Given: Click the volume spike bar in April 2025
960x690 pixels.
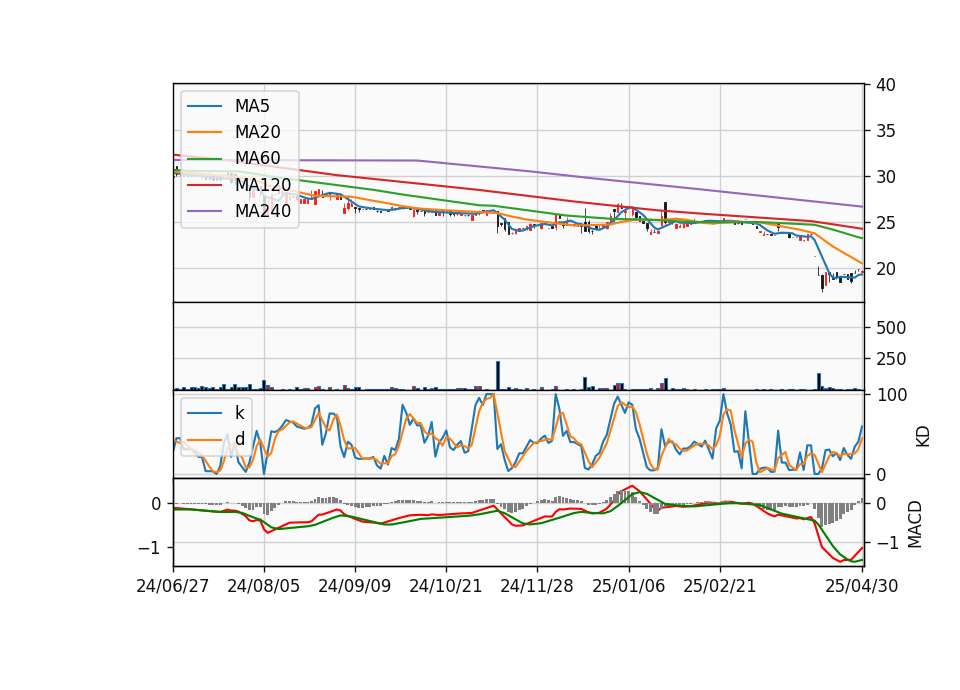Looking at the screenshot, I should coord(819,381).
